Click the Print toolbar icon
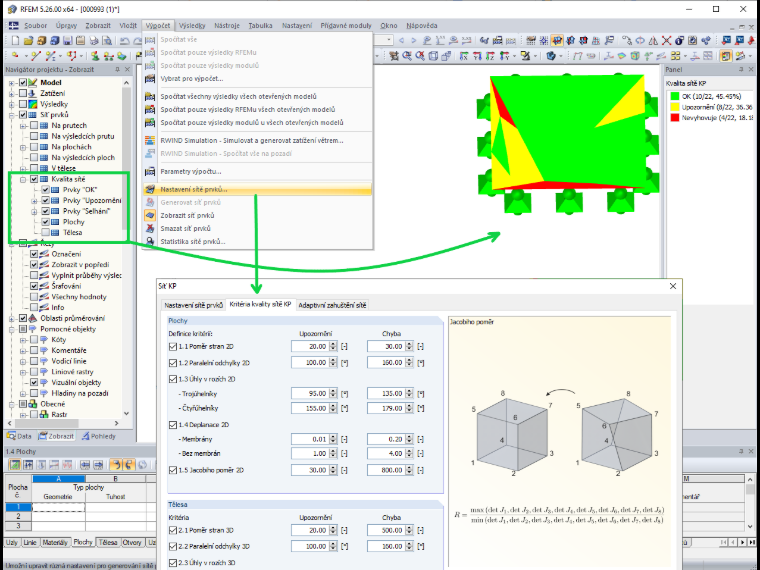Viewport: 760px width, 570px height. tap(95, 40)
